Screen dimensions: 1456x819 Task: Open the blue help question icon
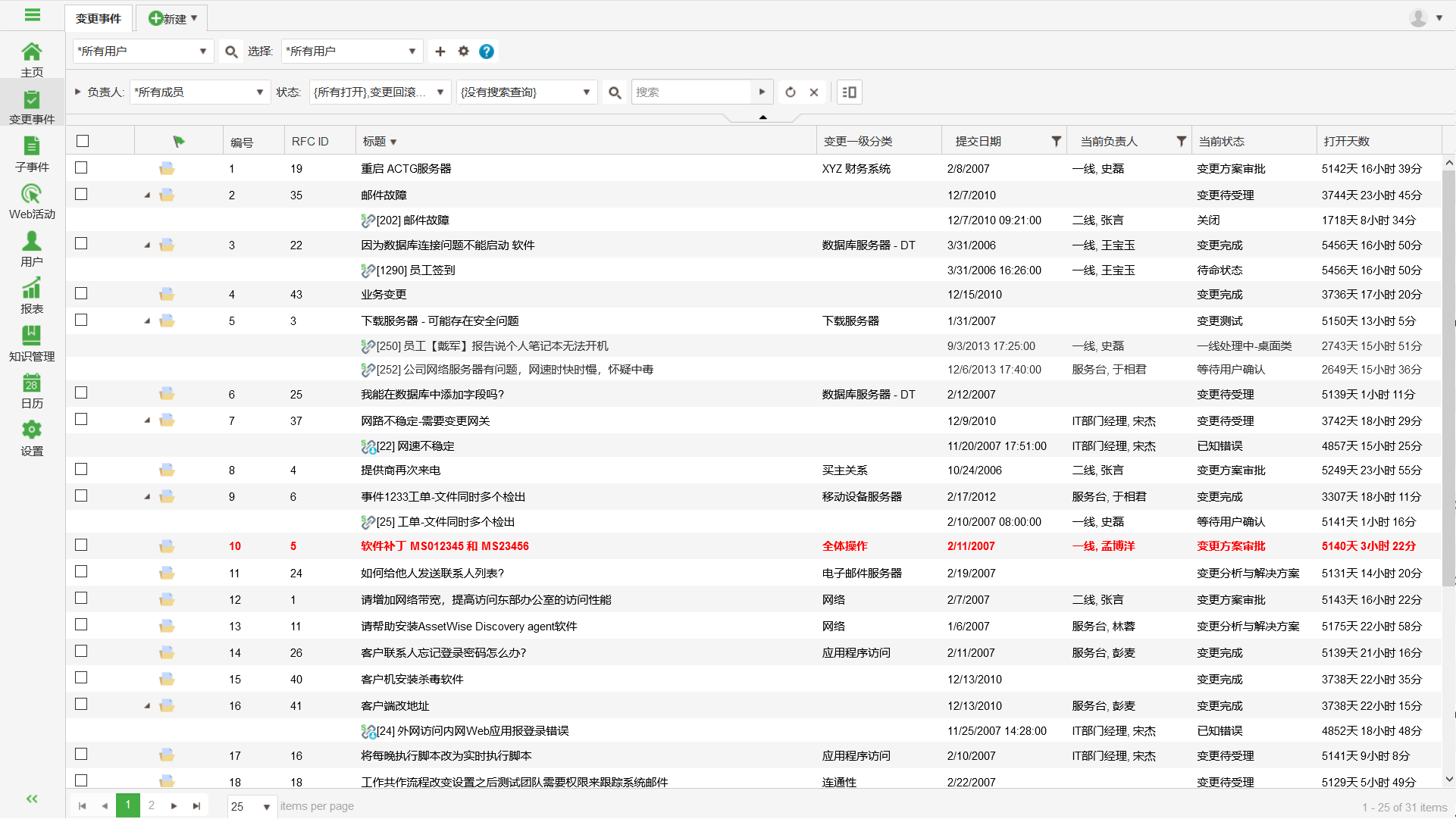[x=487, y=52]
